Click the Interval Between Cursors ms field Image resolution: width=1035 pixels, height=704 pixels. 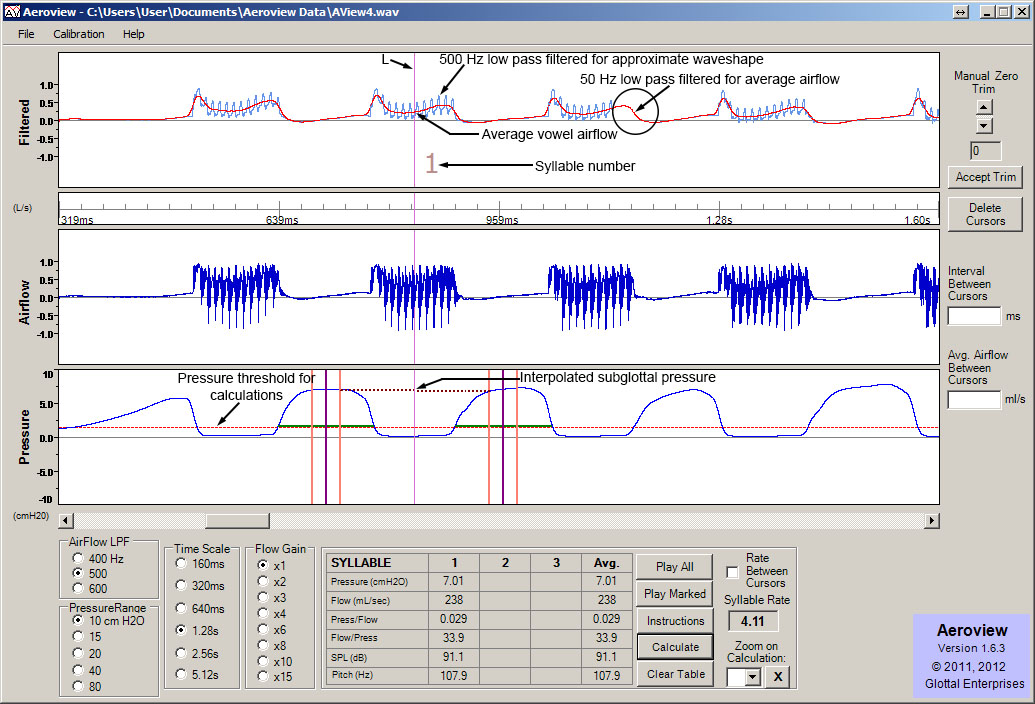point(973,316)
